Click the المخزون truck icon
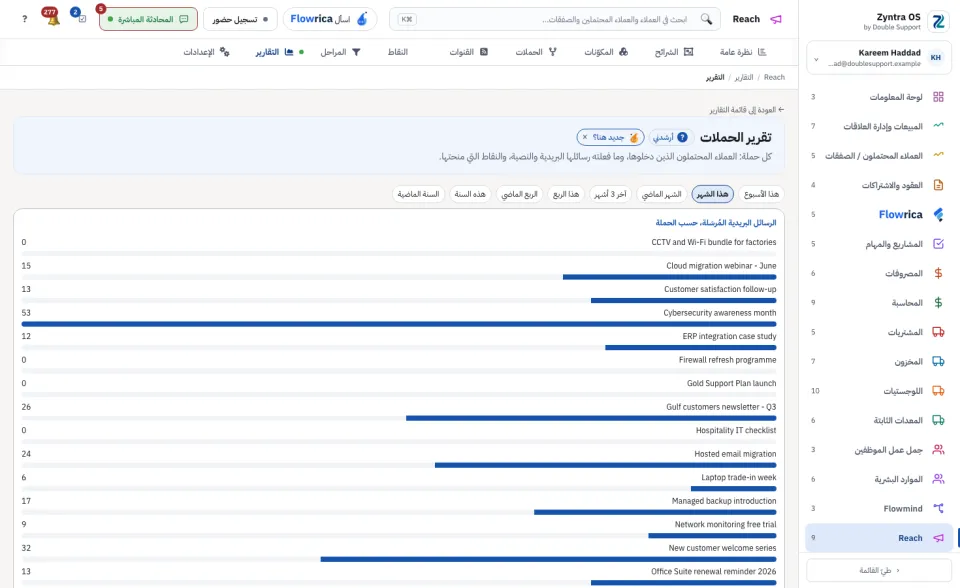The height and width of the screenshot is (588, 960). [938, 361]
